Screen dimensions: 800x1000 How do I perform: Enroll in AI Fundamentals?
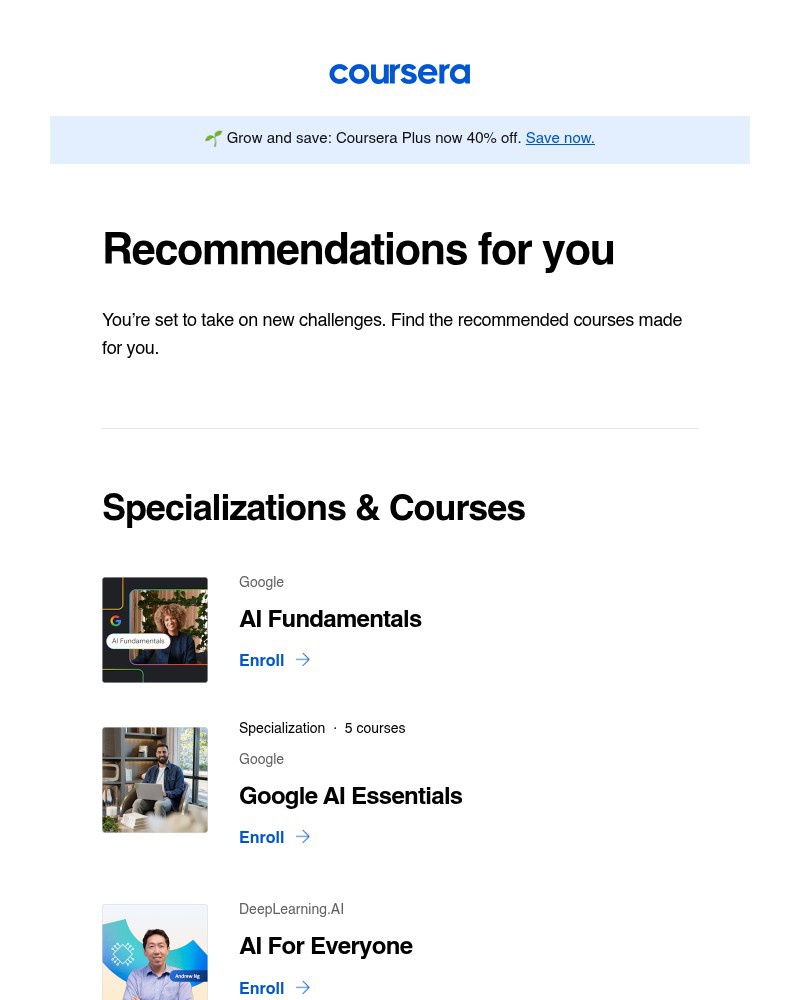[x=261, y=660]
